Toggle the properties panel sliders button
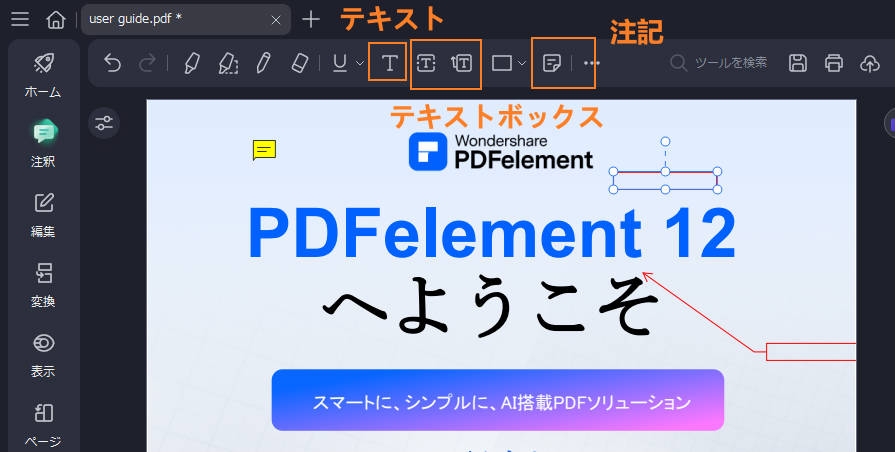Screen dimensions: 895x452 point(104,123)
